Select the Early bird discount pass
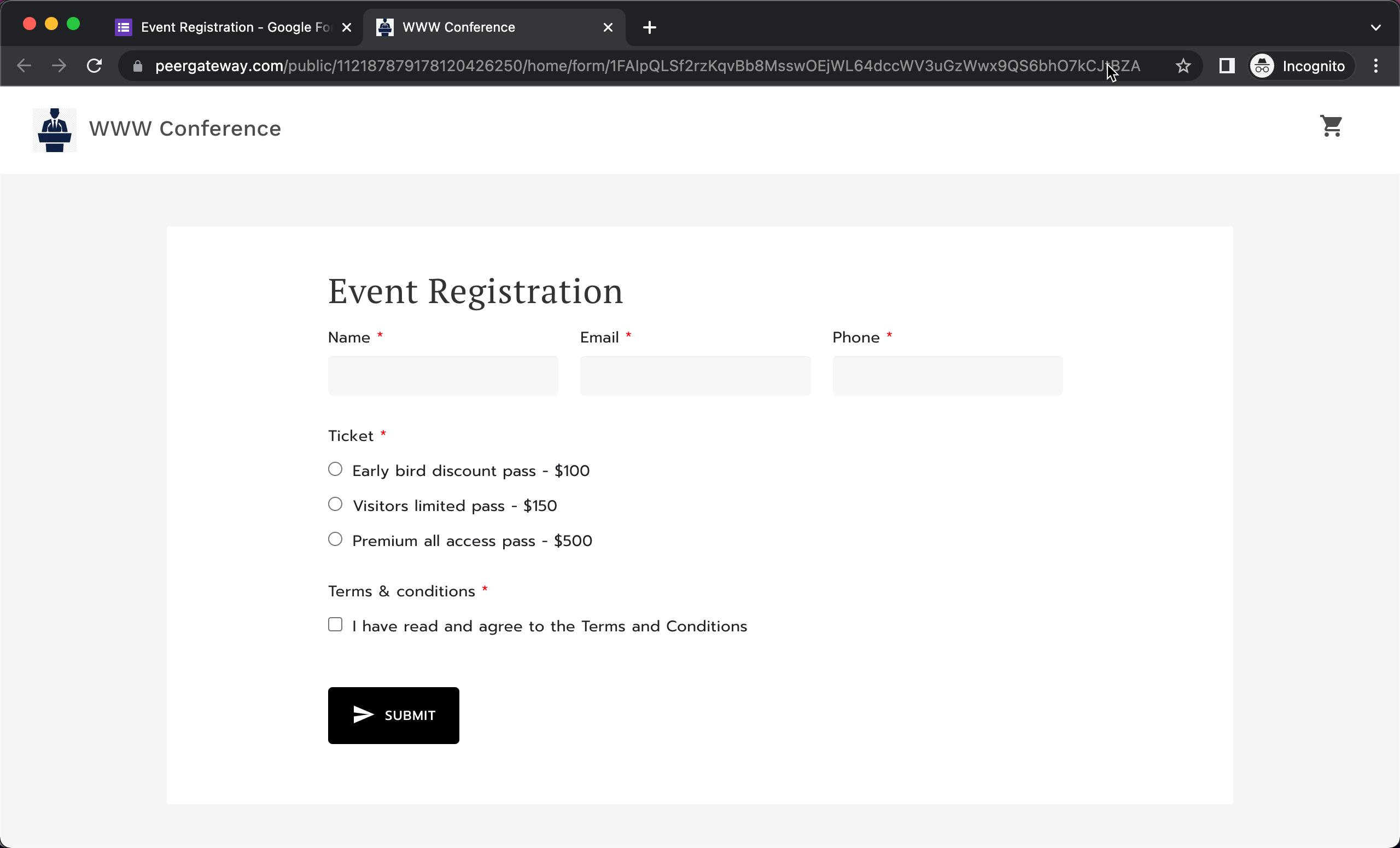The image size is (1400, 848). pos(335,468)
